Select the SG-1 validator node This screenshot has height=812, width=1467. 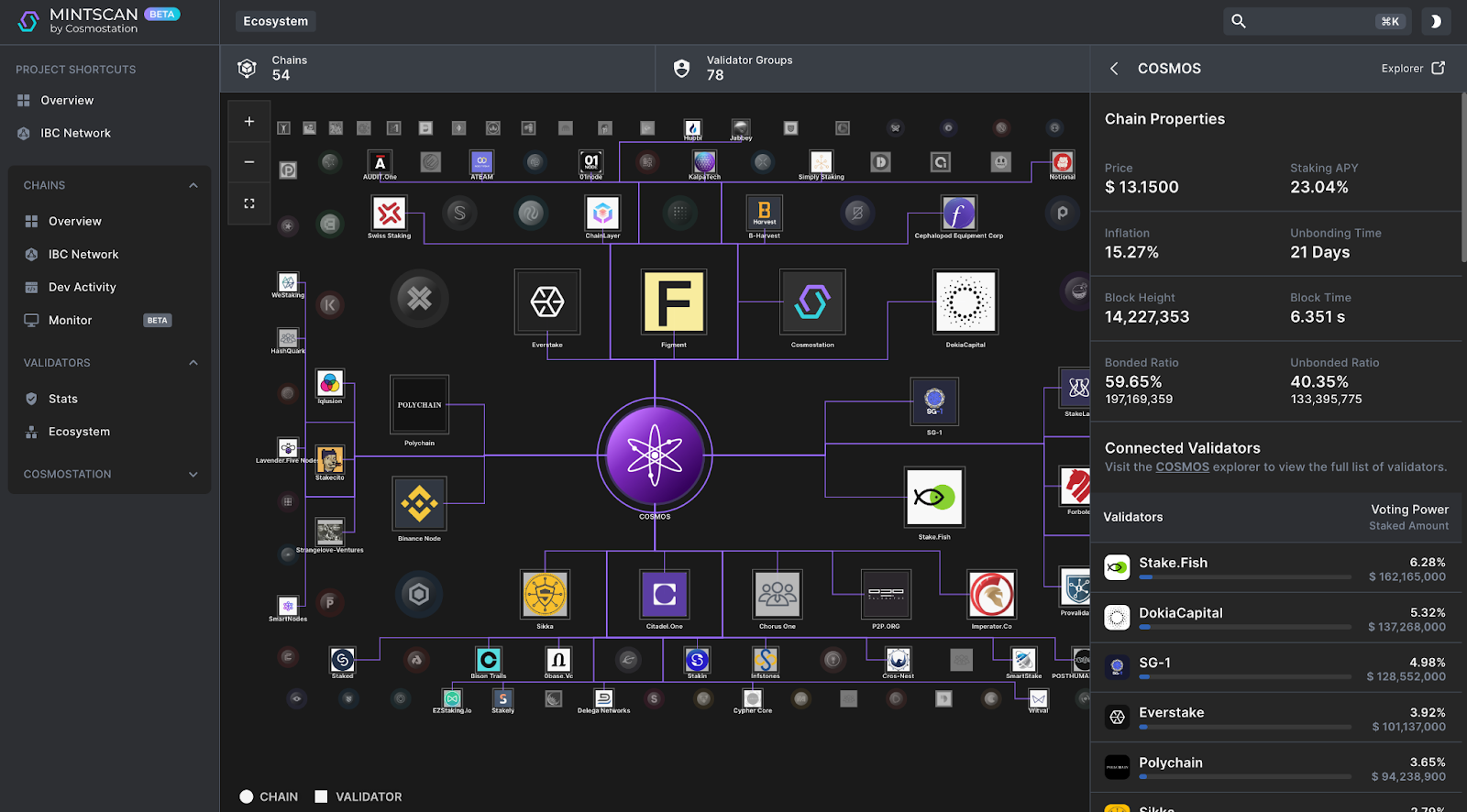(x=934, y=401)
